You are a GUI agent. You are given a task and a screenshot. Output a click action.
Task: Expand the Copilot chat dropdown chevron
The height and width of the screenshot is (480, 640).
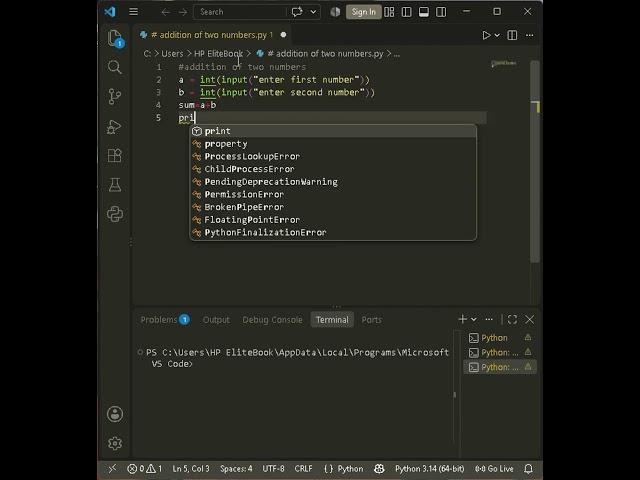click(313, 12)
